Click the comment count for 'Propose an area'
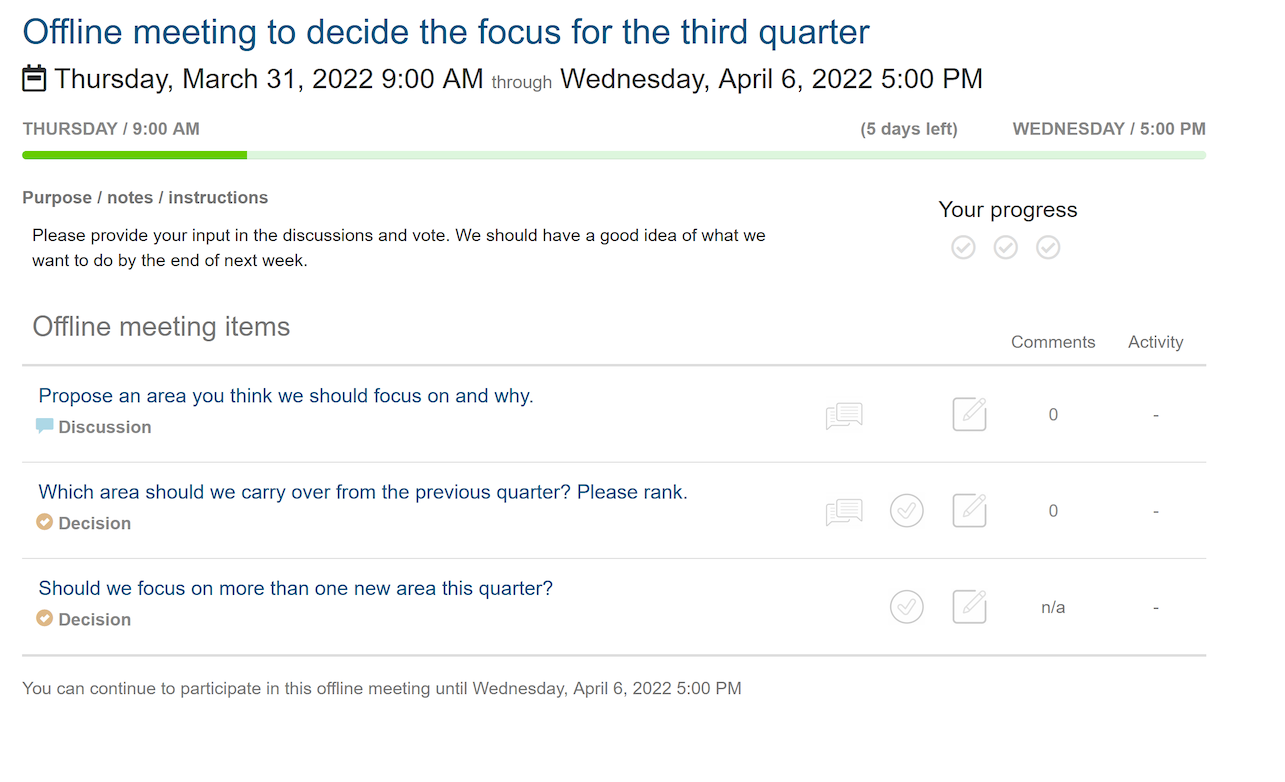The width and height of the screenshot is (1285, 782). click(x=1053, y=415)
